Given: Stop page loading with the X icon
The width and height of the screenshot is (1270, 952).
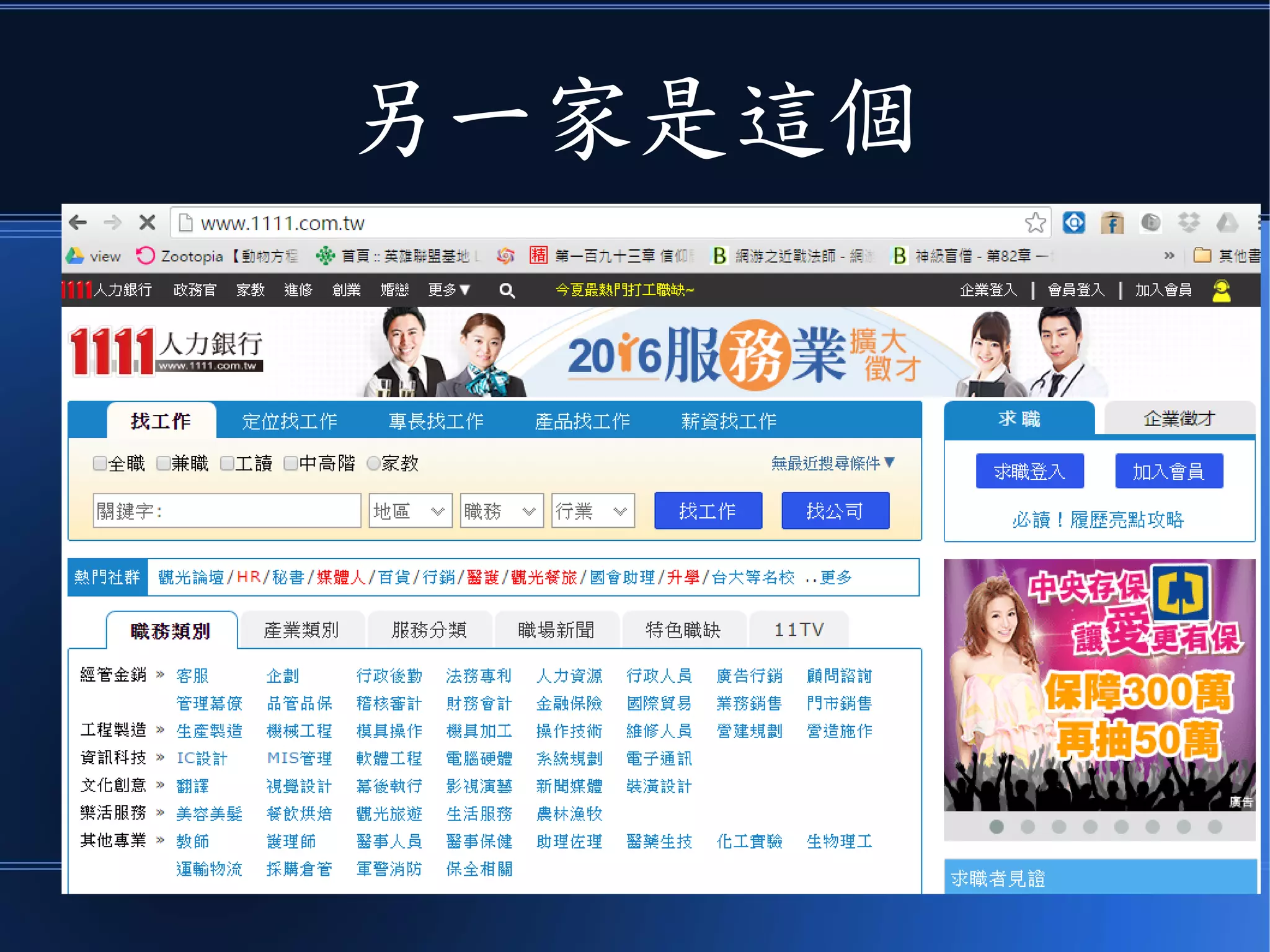Looking at the screenshot, I should pos(147,223).
